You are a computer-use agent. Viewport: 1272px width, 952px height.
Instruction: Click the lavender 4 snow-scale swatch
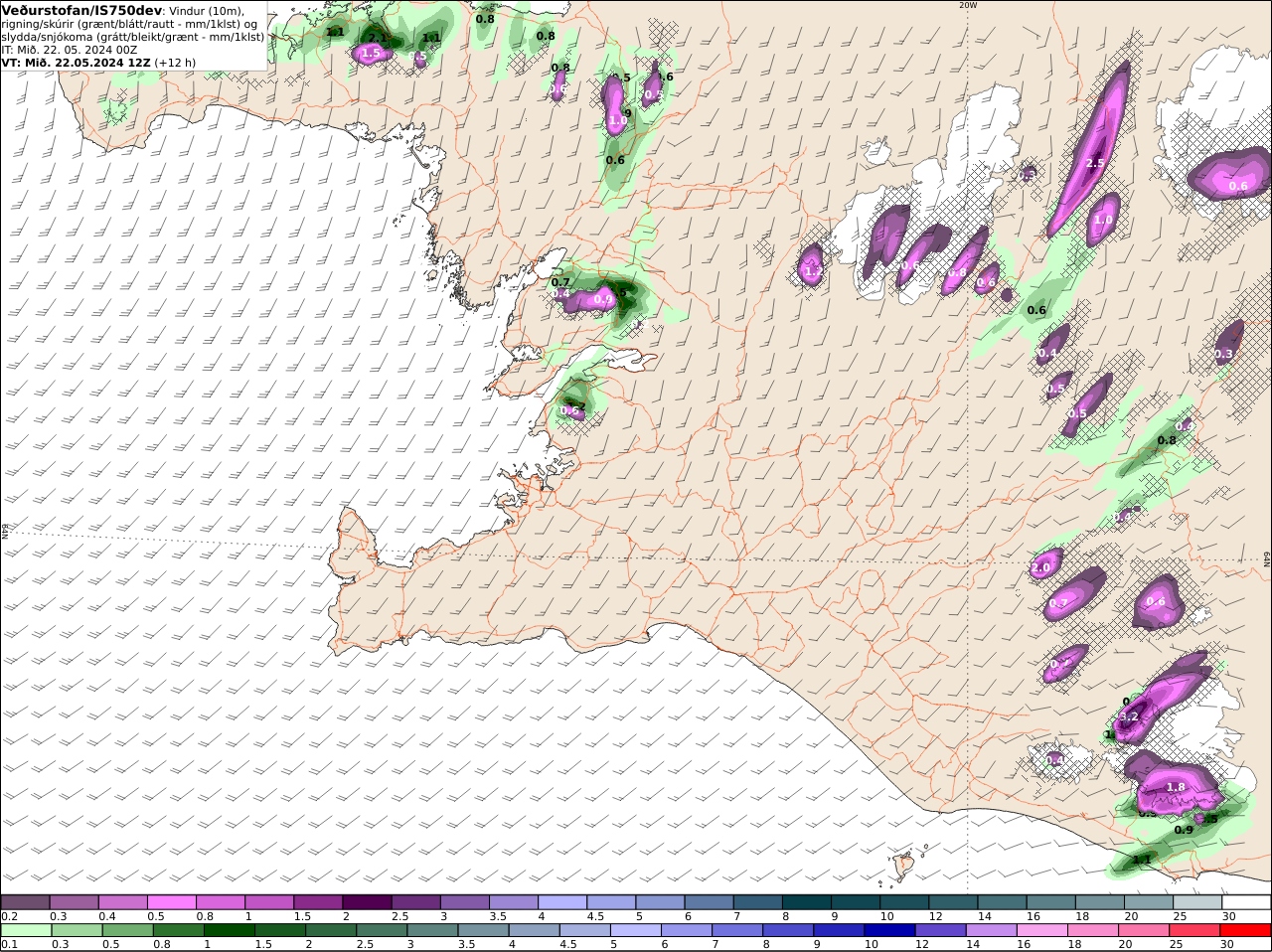click(x=563, y=902)
